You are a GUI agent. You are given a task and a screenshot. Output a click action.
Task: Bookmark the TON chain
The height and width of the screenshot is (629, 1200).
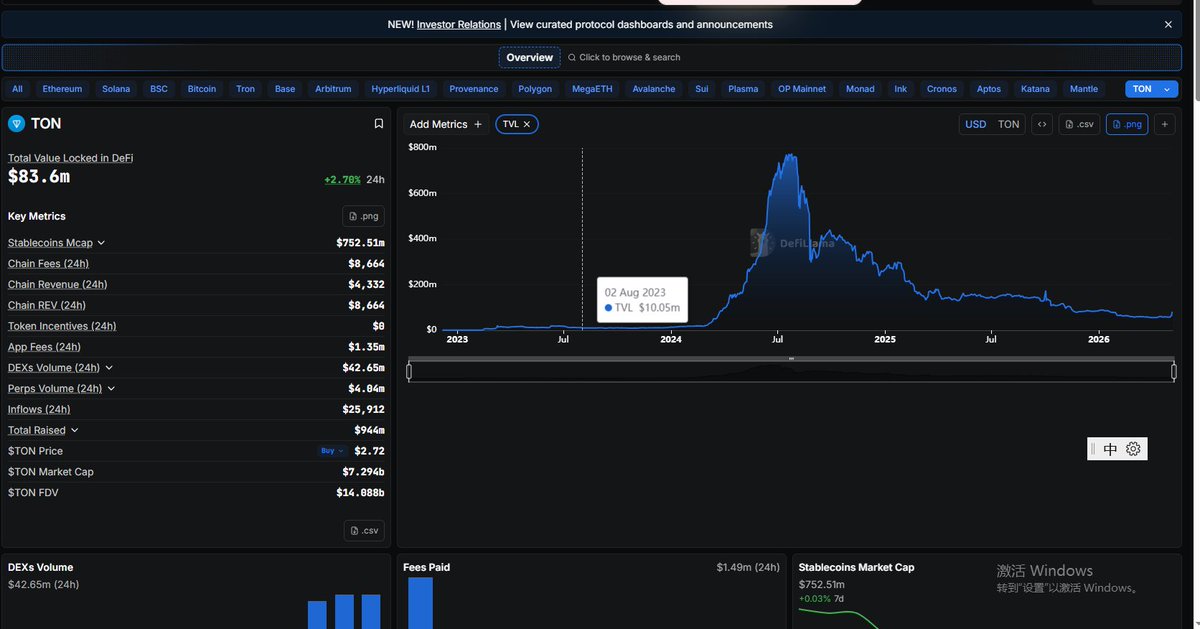(379, 124)
